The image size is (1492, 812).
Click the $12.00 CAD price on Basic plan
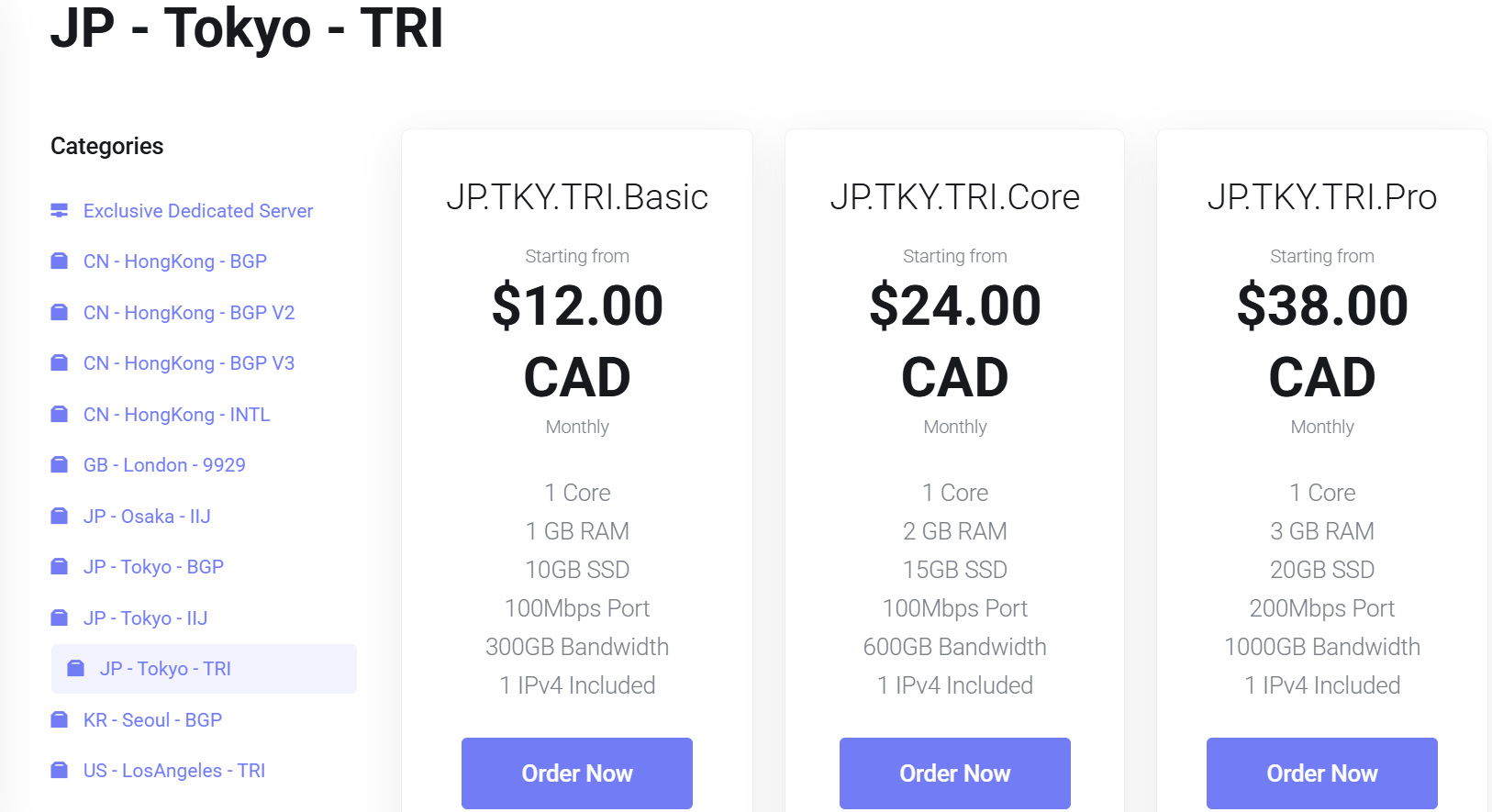coord(576,340)
